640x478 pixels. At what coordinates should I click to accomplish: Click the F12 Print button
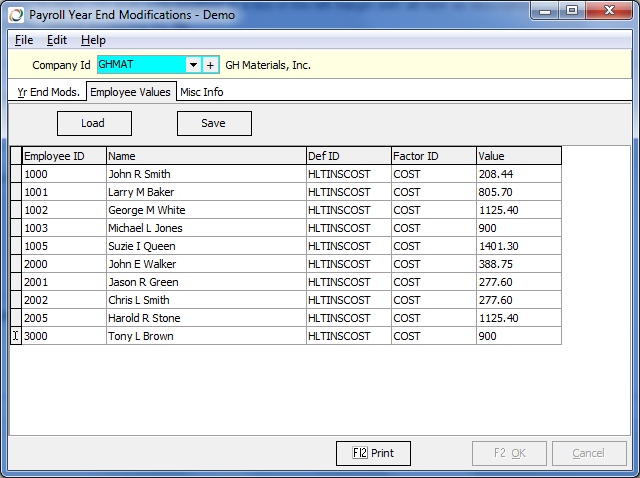[x=373, y=453]
